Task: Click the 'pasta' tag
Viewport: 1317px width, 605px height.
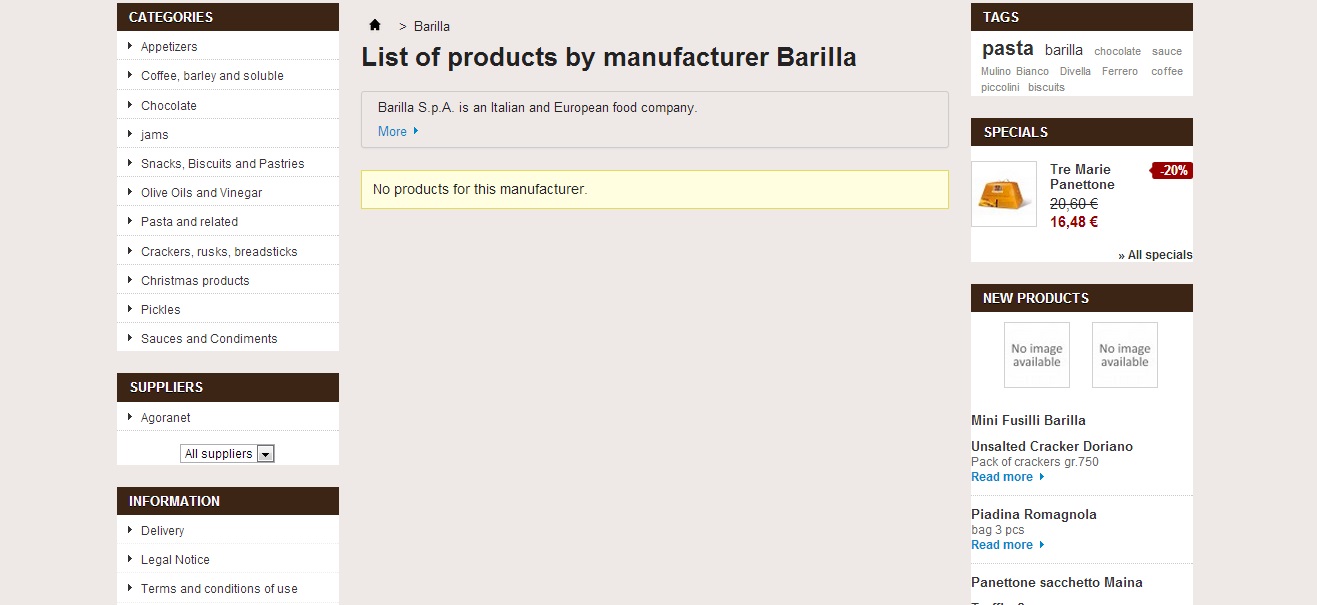Action: 1007,49
